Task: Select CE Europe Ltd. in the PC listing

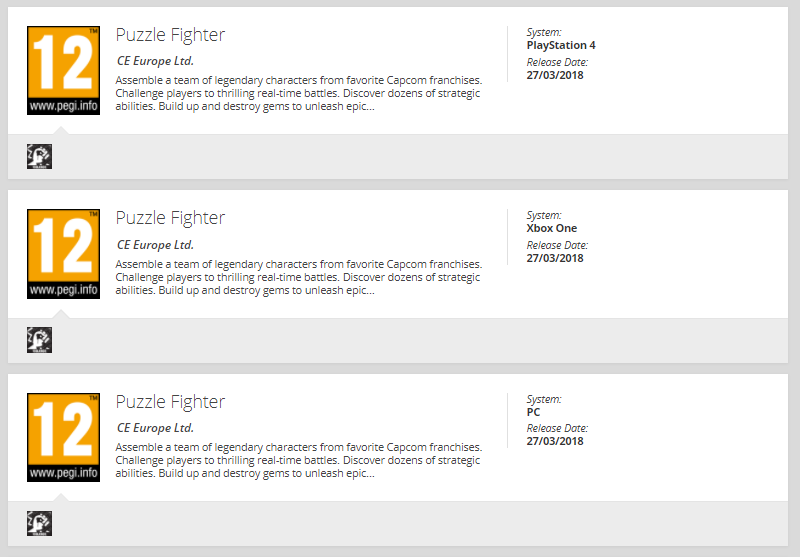Action: (155, 428)
